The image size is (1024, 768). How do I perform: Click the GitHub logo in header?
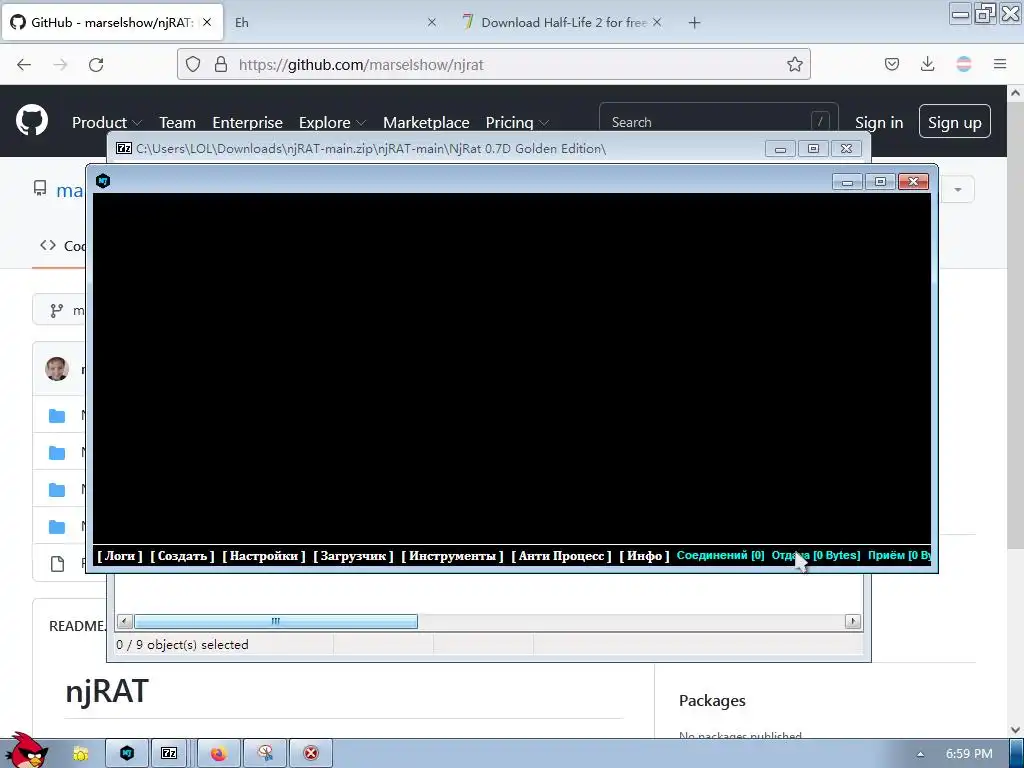pos(31,120)
